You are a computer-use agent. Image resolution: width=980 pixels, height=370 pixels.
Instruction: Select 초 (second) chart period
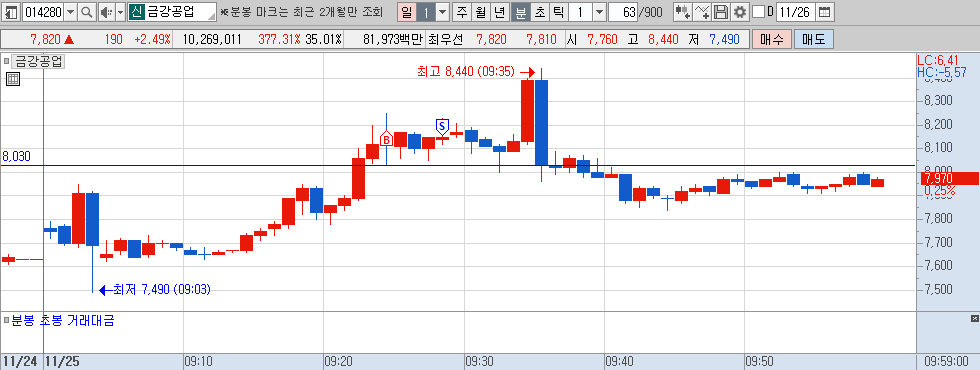tap(539, 11)
